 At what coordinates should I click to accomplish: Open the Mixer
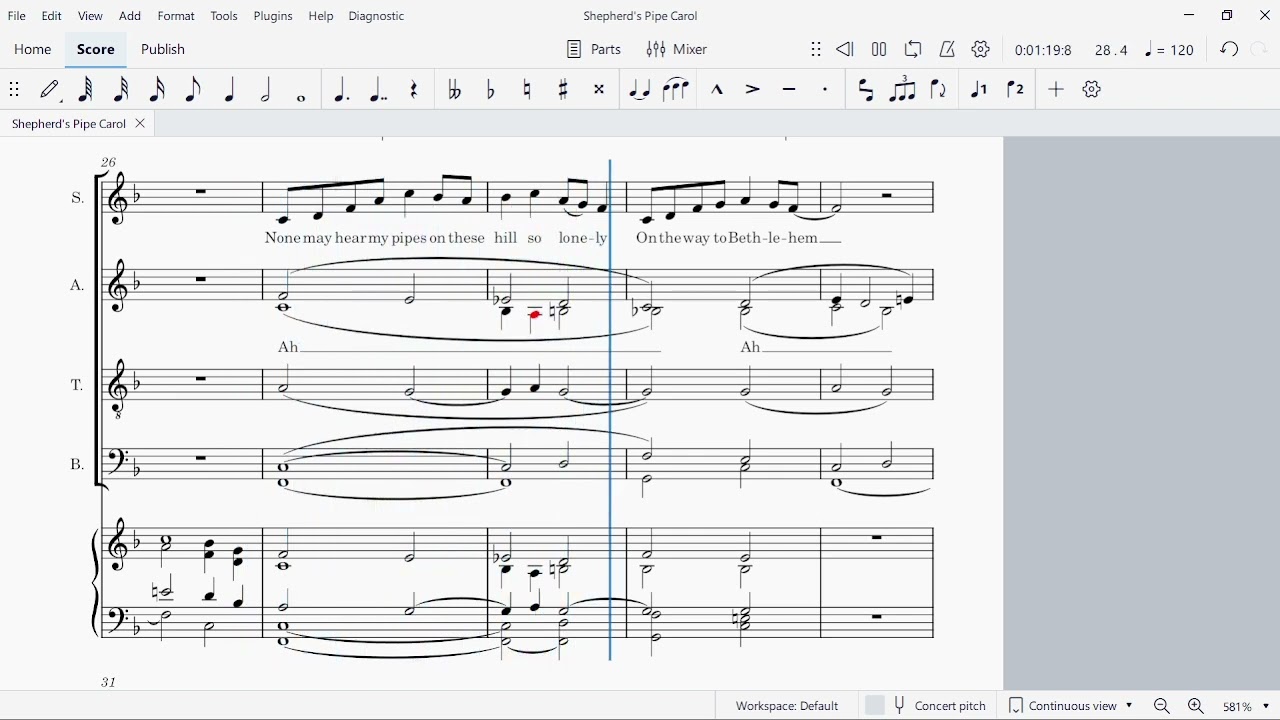pos(677,49)
